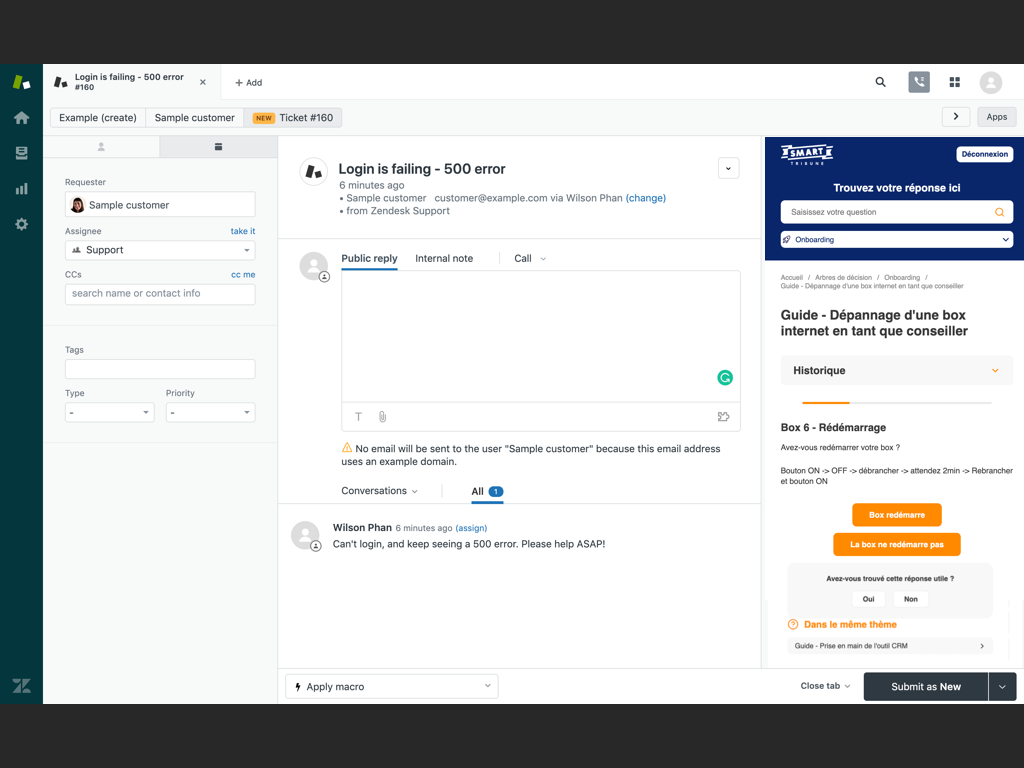The height and width of the screenshot is (768, 1024).
Task: Click the Tags input field
Action: click(x=160, y=369)
